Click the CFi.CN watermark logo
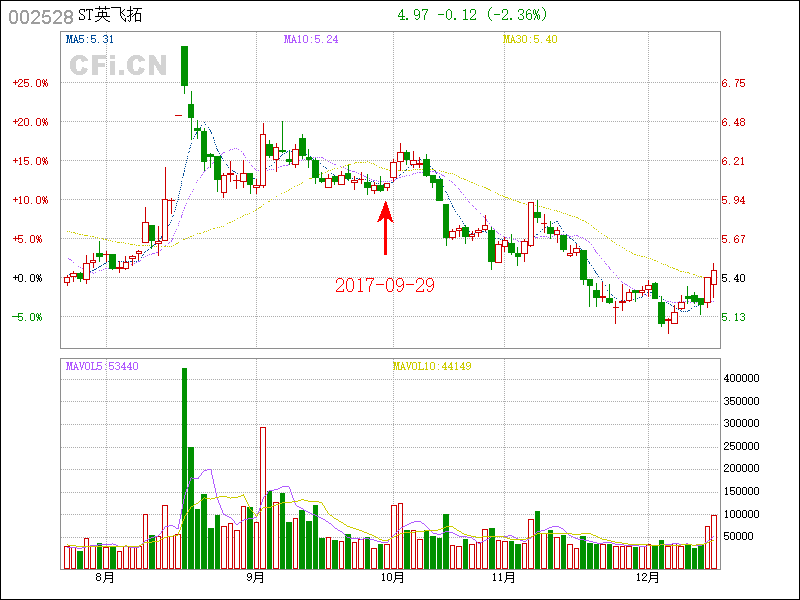The height and width of the screenshot is (600, 800). [x=118, y=66]
